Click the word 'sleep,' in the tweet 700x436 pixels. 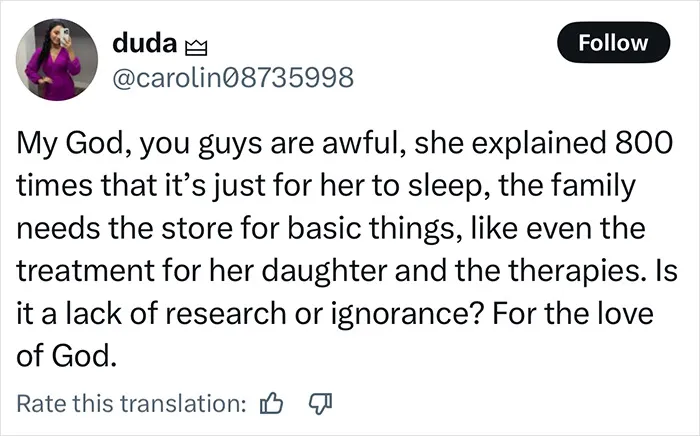tap(449, 187)
